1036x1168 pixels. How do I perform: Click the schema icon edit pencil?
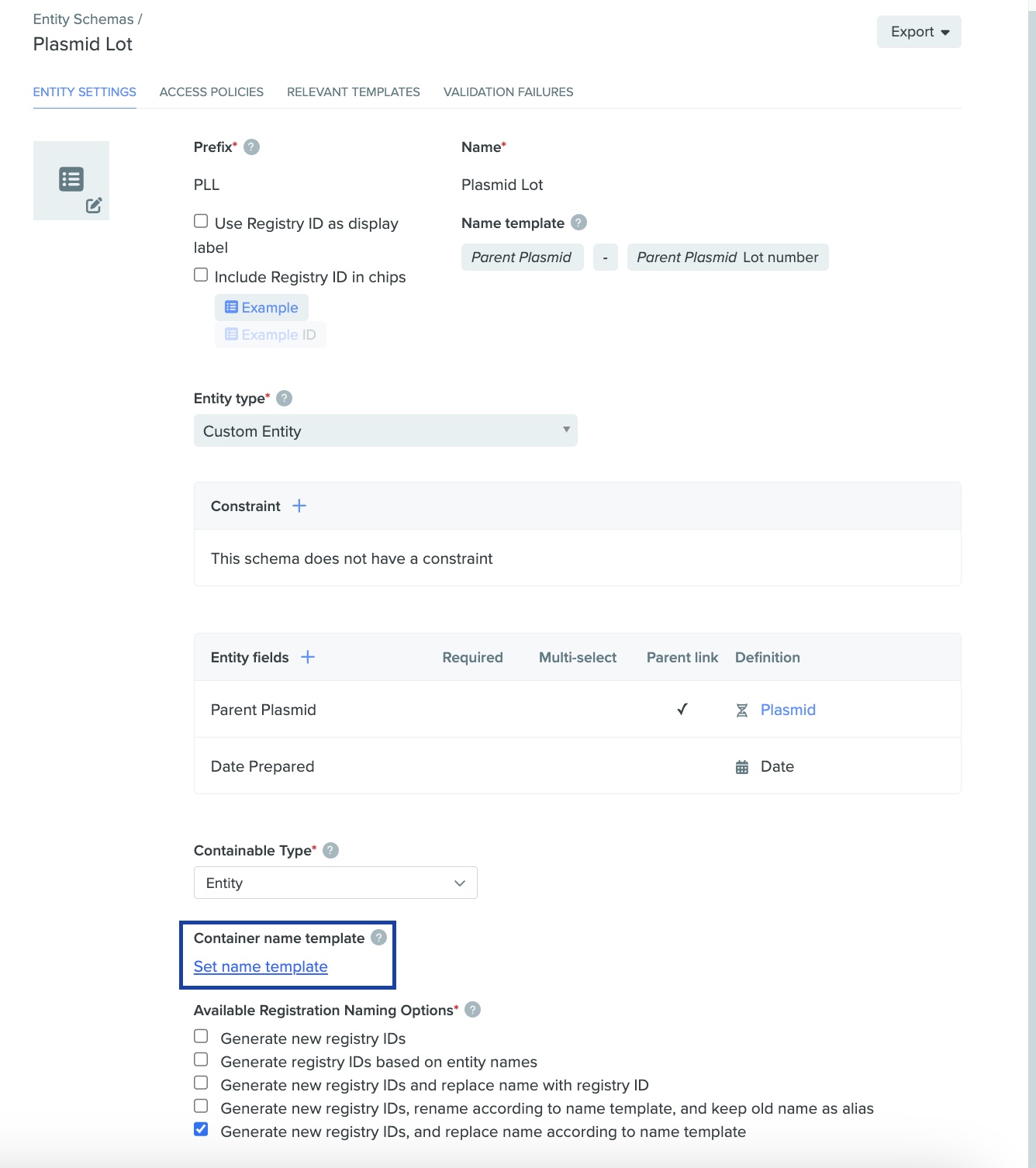(x=94, y=206)
